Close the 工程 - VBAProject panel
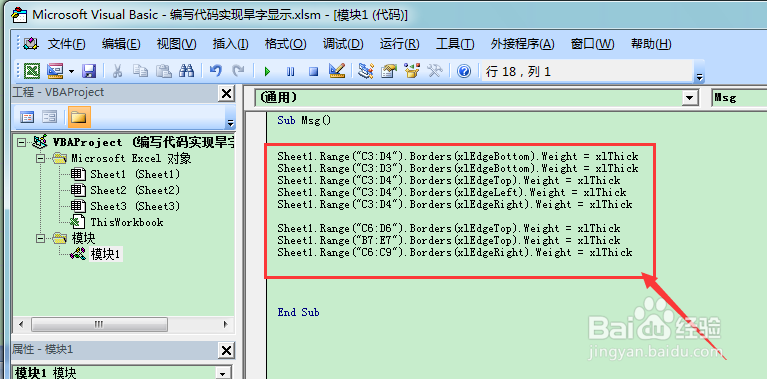Image resolution: width=767 pixels, height=379 pixels. coord(226,93)
